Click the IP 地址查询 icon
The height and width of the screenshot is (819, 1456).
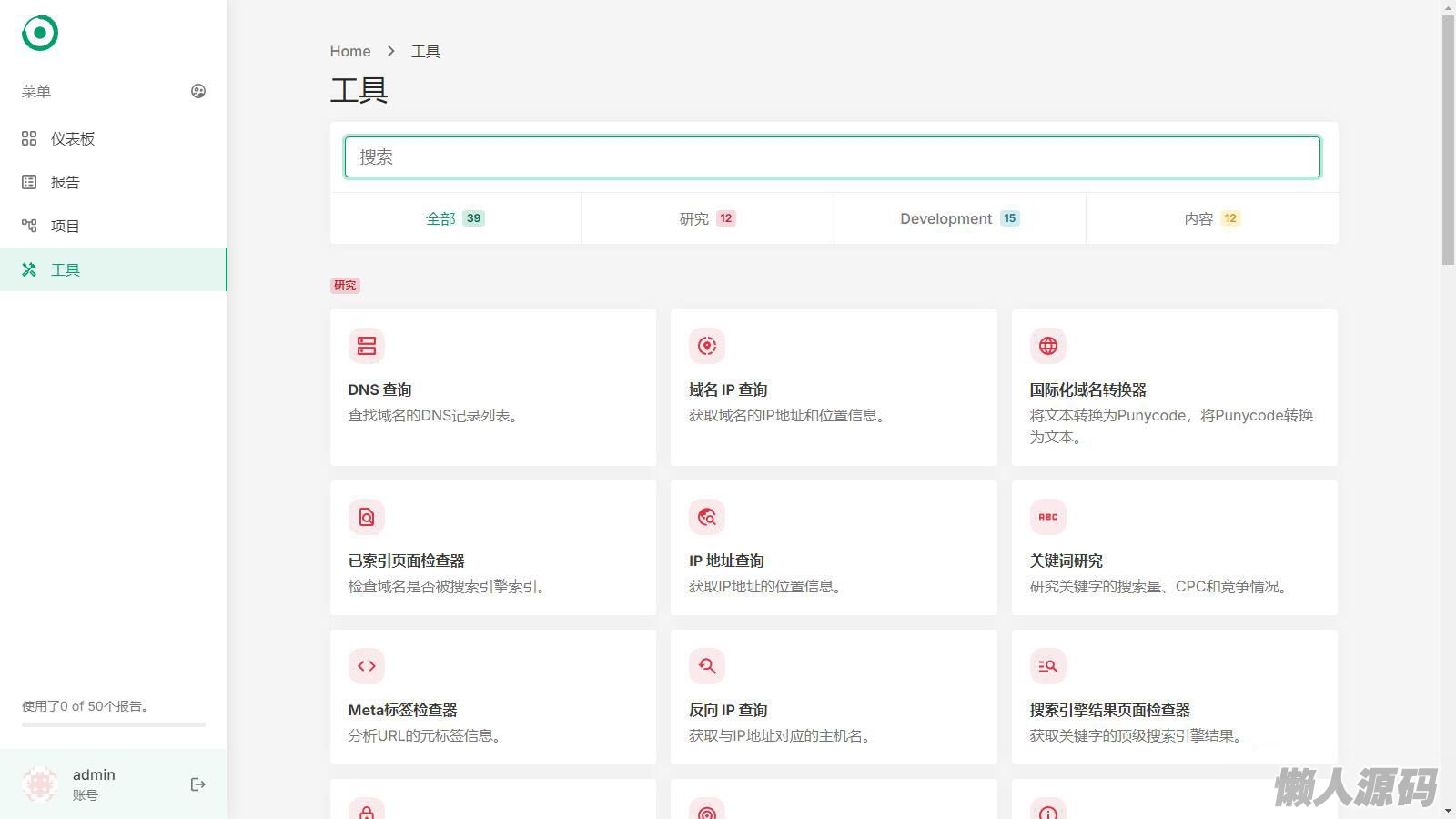coord(707,517)
